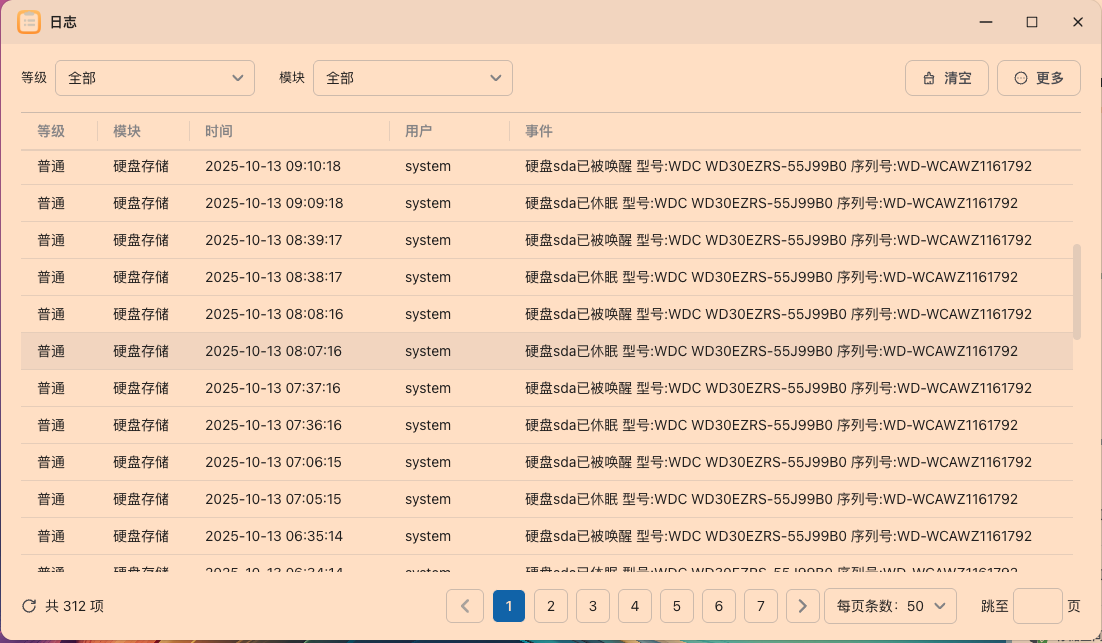The height and width of the screenshot is (643, 1102).
Task: Click the 等级 column header
Action: 51,131
